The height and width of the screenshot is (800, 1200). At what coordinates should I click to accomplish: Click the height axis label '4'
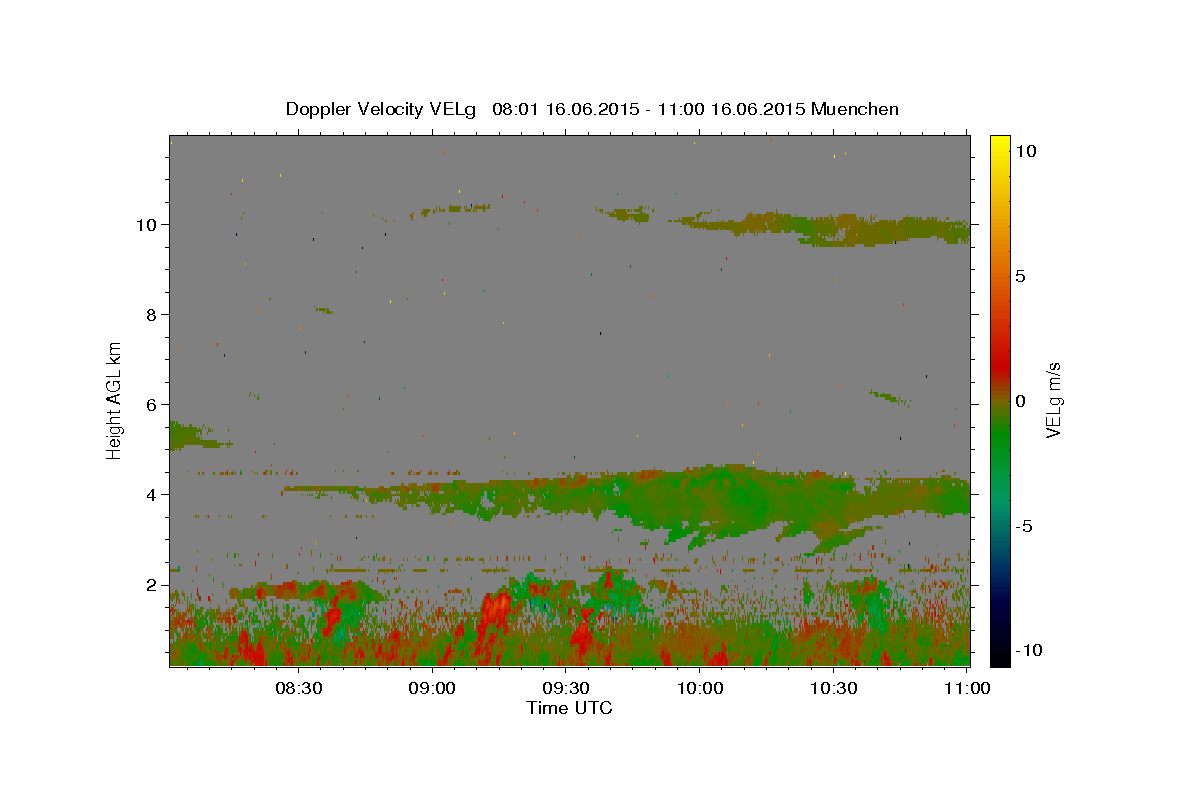pyautogui.click(x=151, y=494)
